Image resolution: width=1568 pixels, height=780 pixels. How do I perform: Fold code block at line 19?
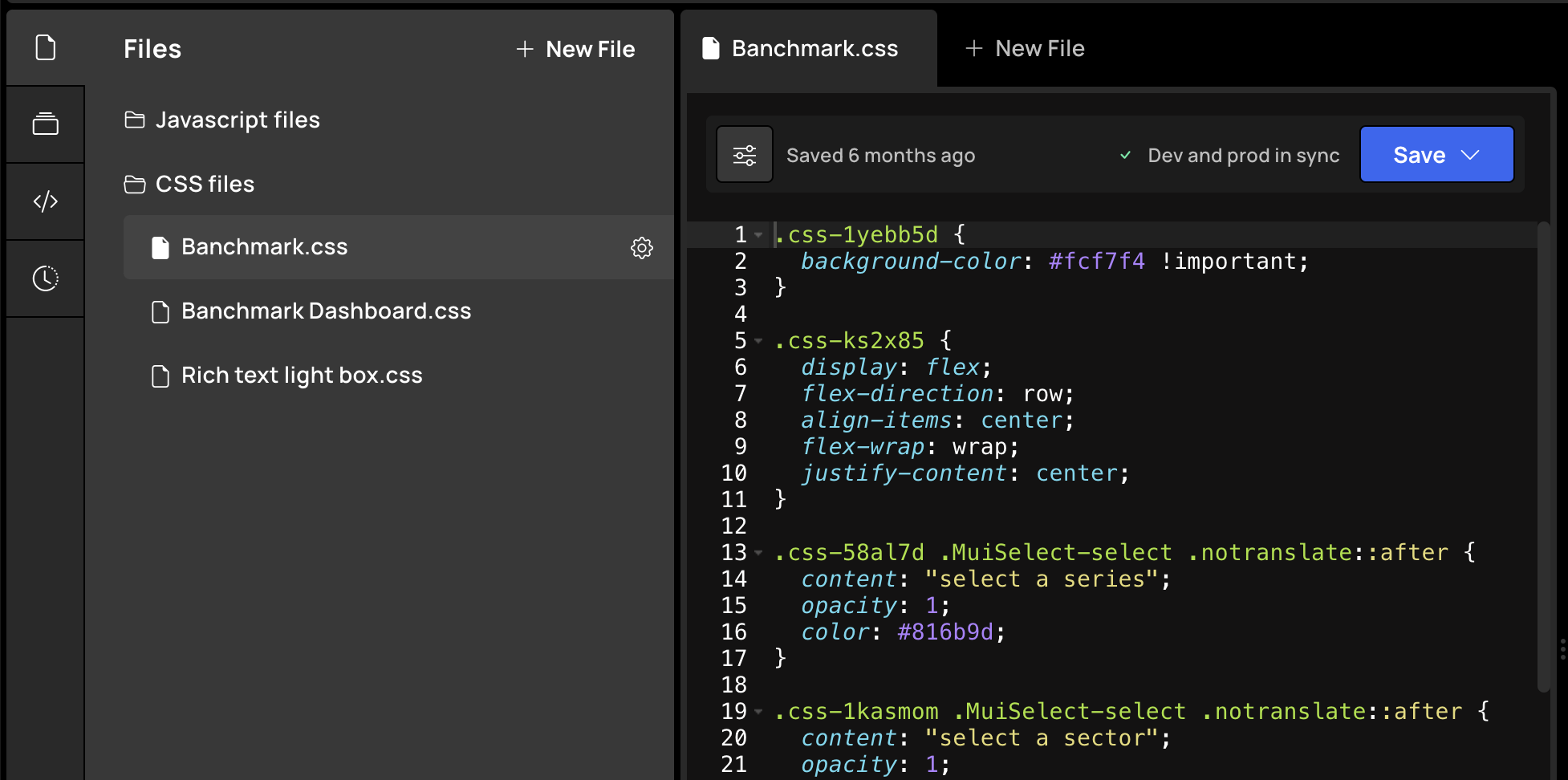(758, 711)
